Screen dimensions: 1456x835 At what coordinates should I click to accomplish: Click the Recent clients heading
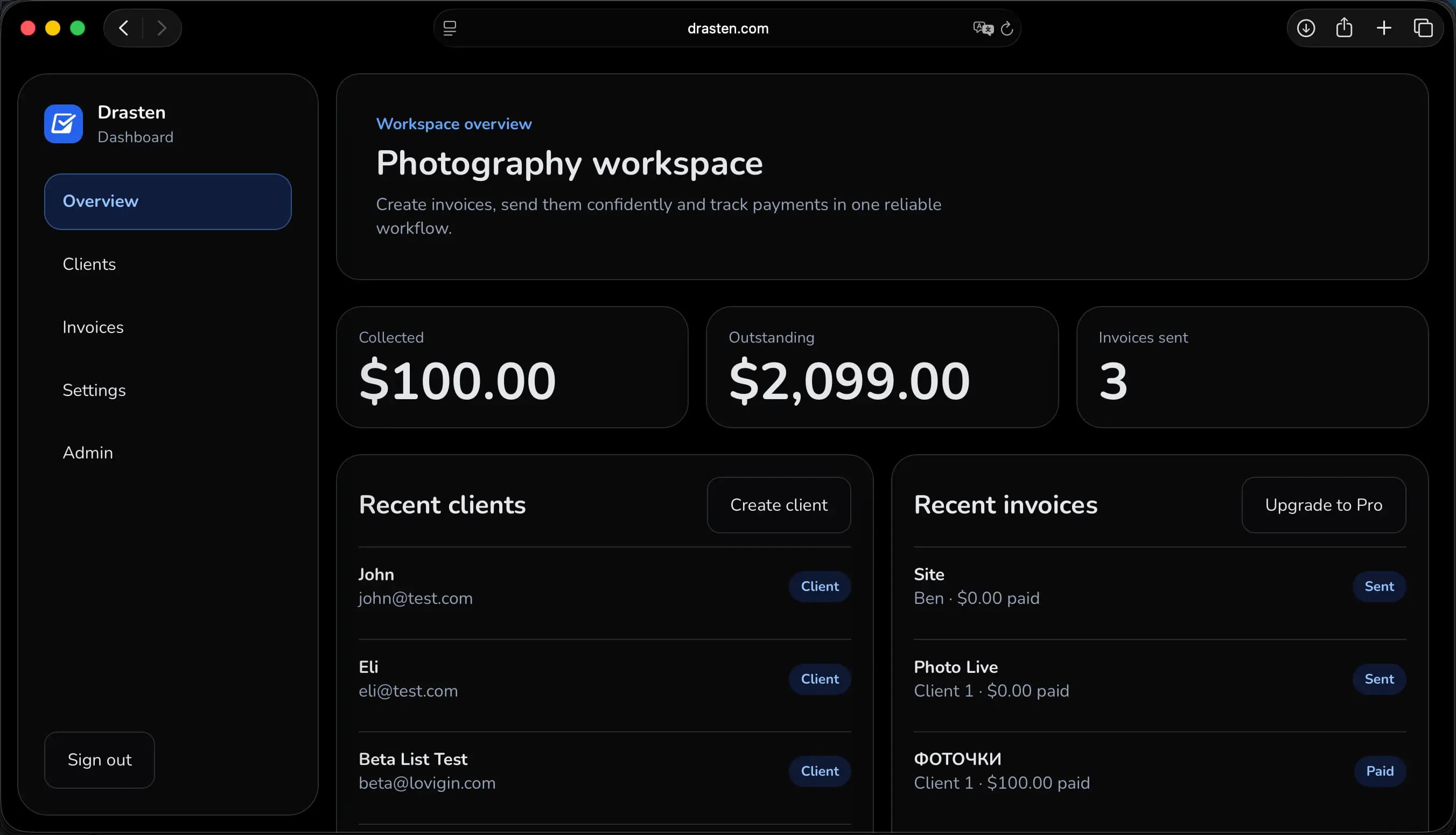click(442, 505)
